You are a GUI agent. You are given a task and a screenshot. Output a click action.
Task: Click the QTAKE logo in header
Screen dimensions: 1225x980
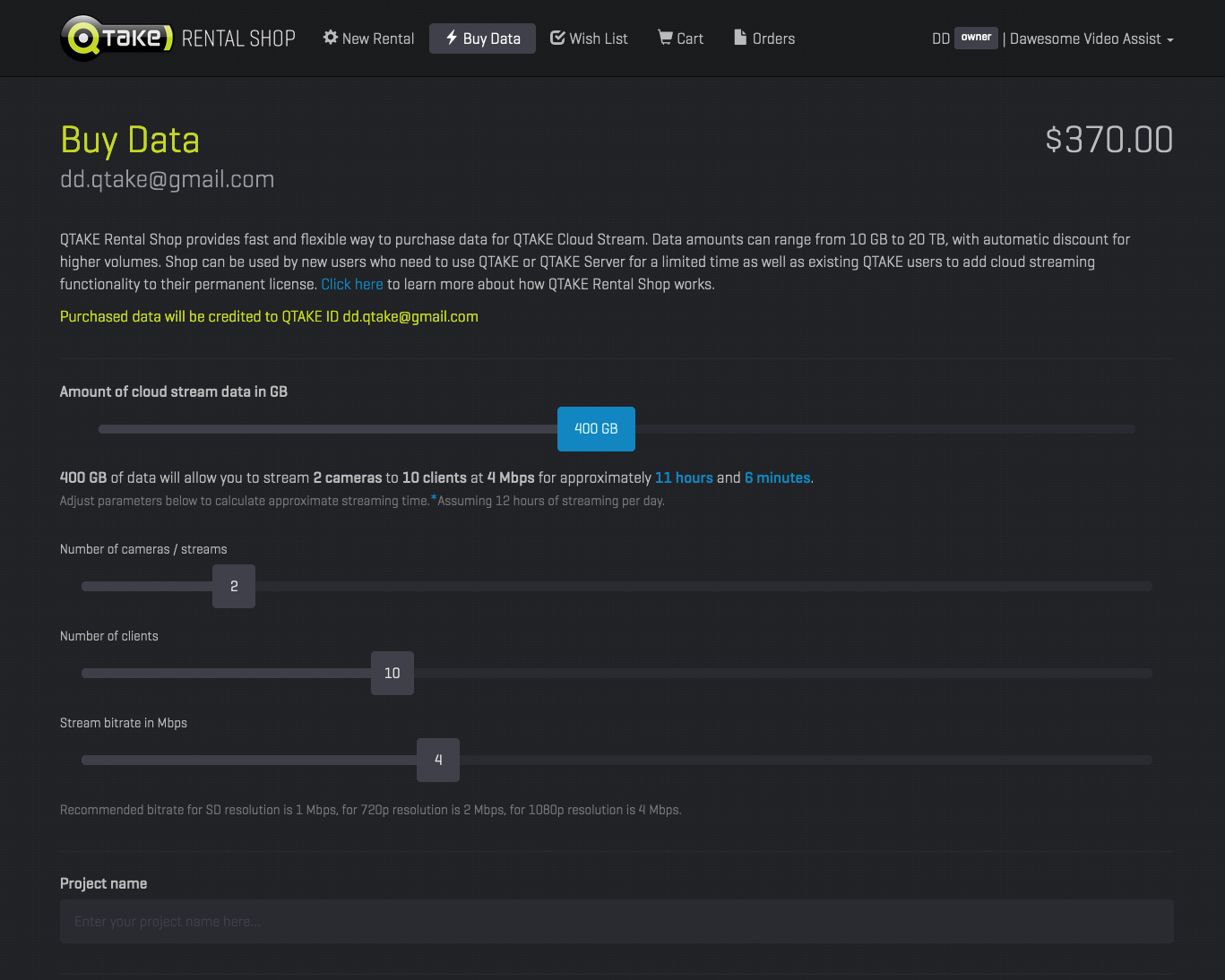pyautogui.click(x=116, y=39)
